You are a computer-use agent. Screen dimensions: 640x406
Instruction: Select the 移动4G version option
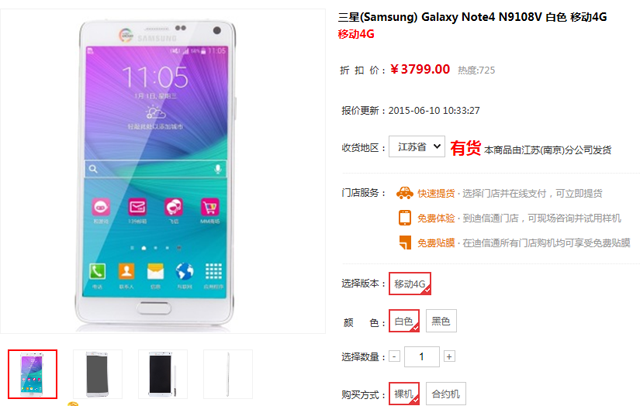[410, 284]
